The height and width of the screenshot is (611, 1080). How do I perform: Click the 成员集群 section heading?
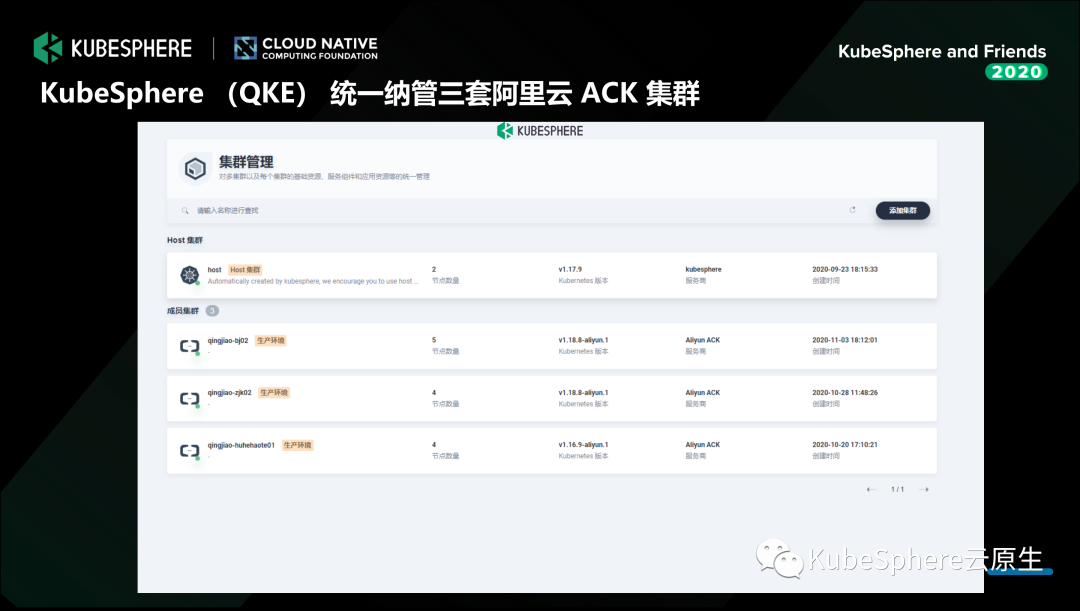click(x=183, y=311)
